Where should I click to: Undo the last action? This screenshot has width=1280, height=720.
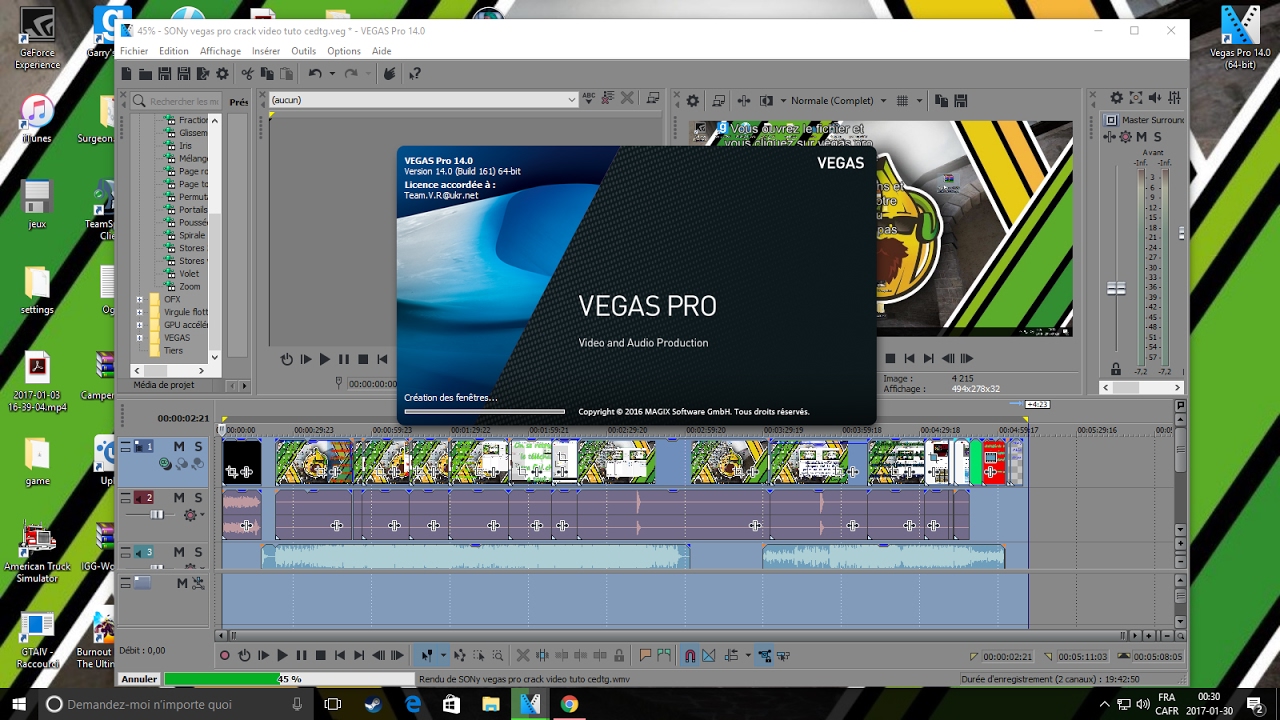click(315, 74)
